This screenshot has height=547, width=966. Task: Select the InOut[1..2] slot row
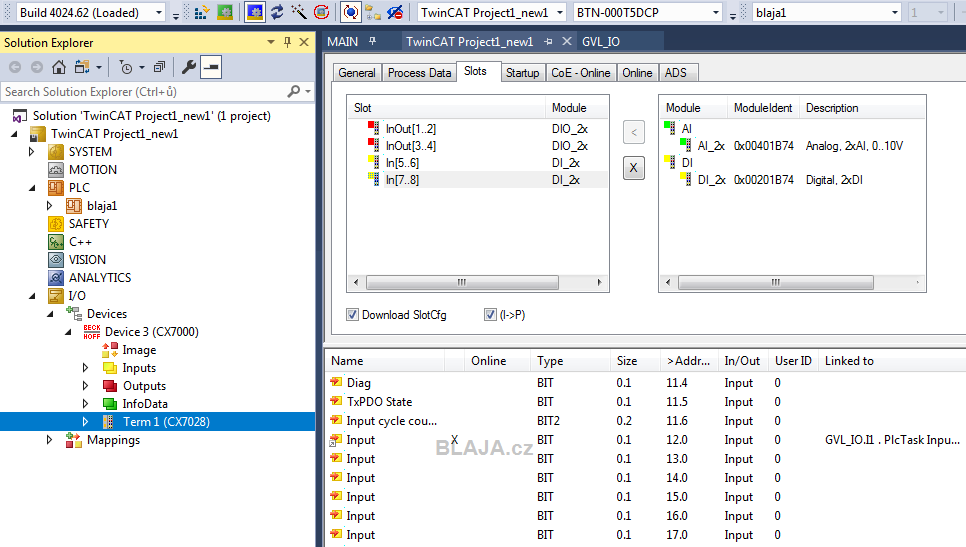(477, 129)
